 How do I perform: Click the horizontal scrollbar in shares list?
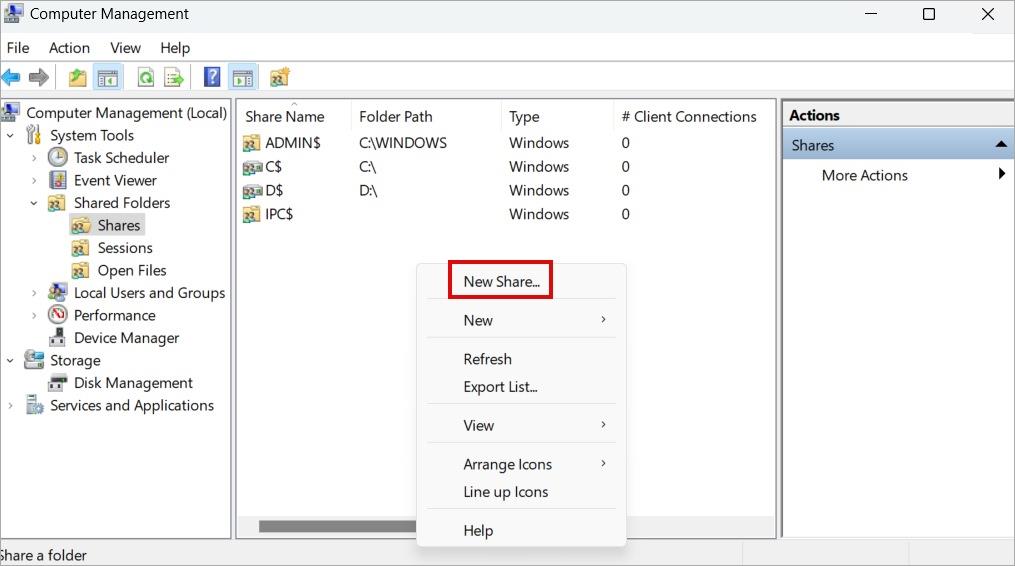(337, 526)
